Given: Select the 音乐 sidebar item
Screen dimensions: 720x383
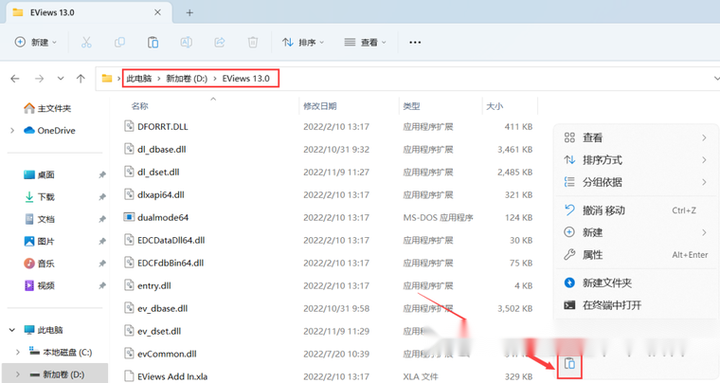Looking at the screenshot, I should pyautogui.click(x=46, y=263).
